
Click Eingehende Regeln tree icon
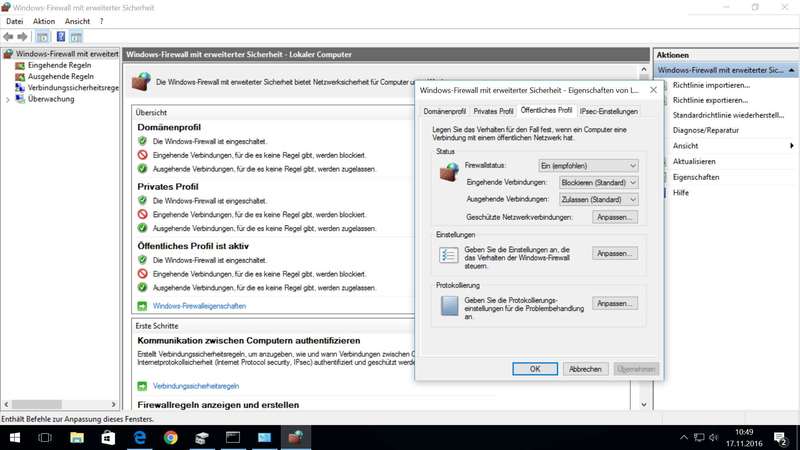click(x=20, y=65)
